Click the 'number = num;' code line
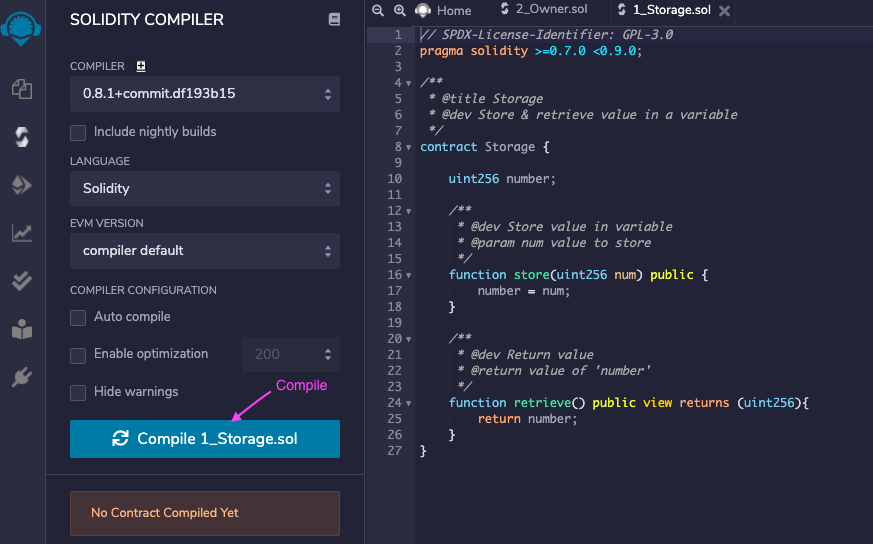Image resolution: width=873 pixels, height=544 pixels. coord(523,291)
